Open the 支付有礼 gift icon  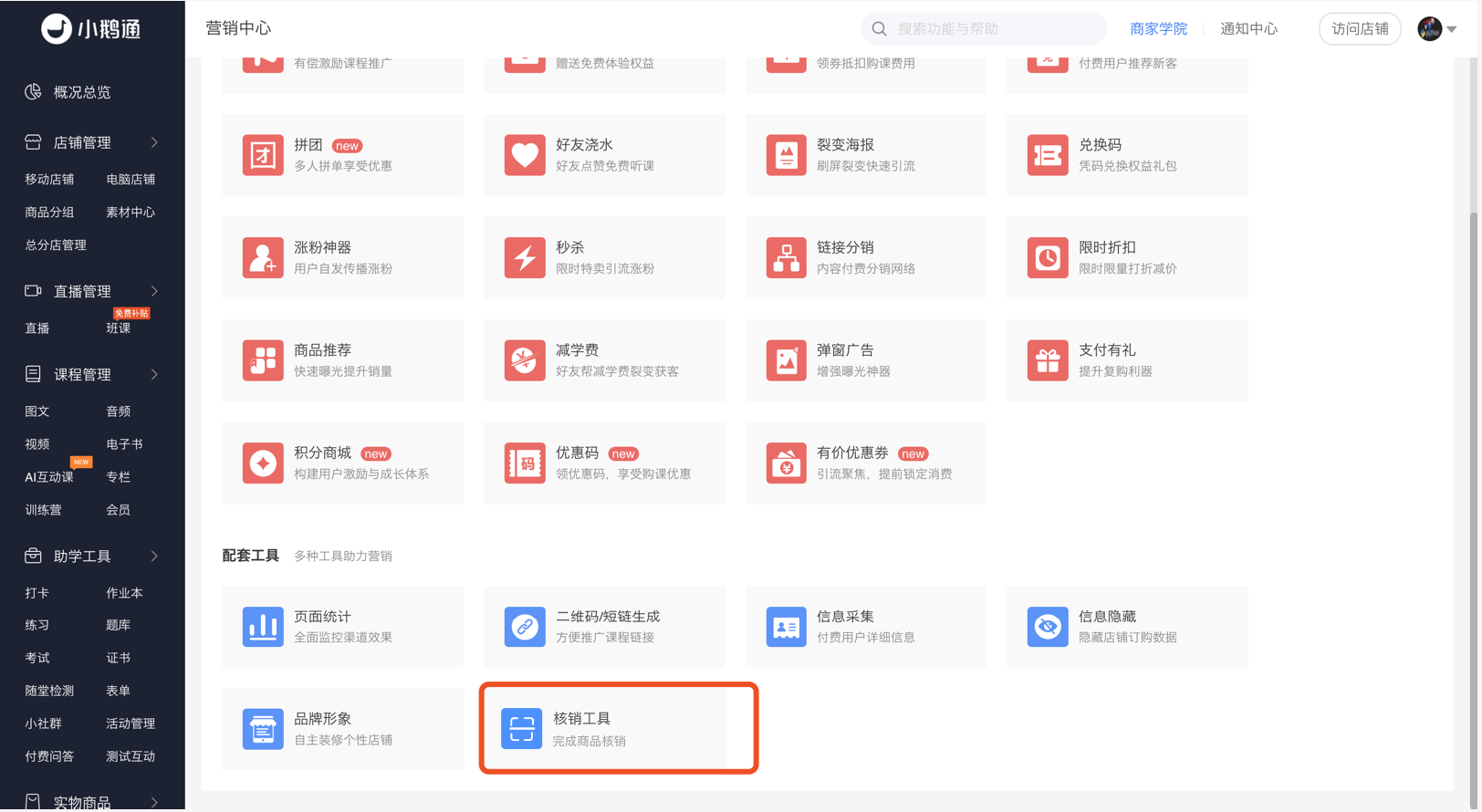(1048, 360)
